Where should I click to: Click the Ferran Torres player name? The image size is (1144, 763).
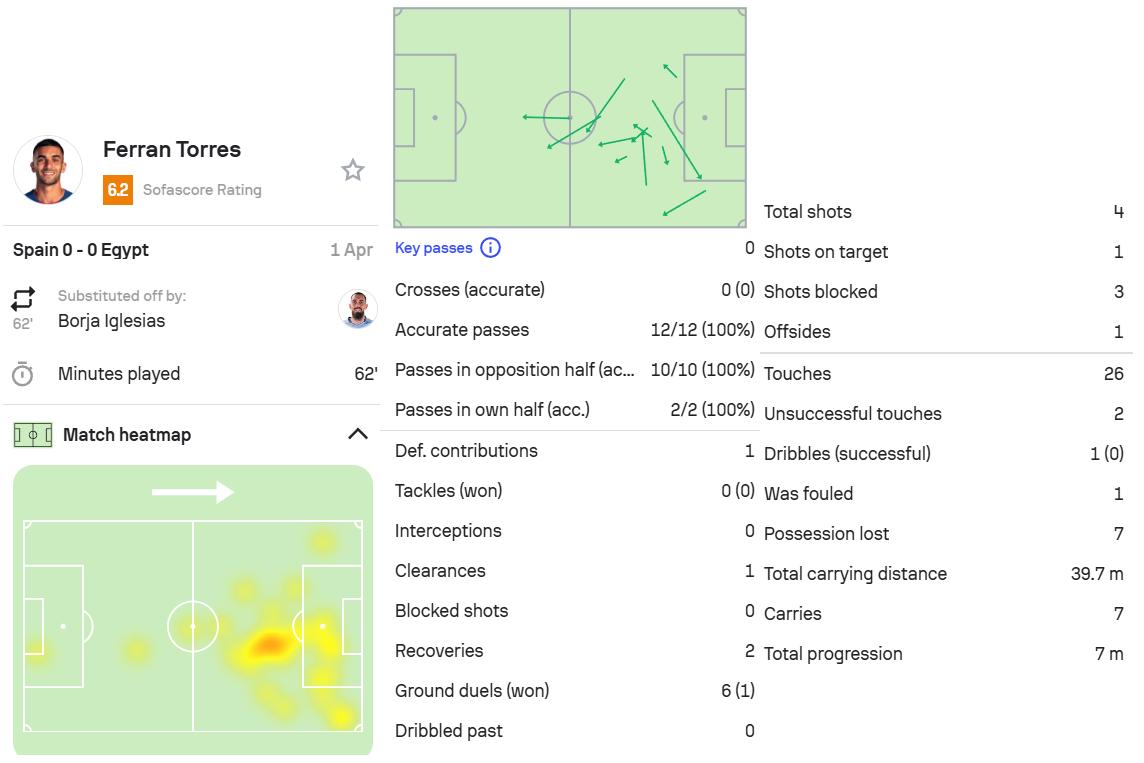pos(172,150)
